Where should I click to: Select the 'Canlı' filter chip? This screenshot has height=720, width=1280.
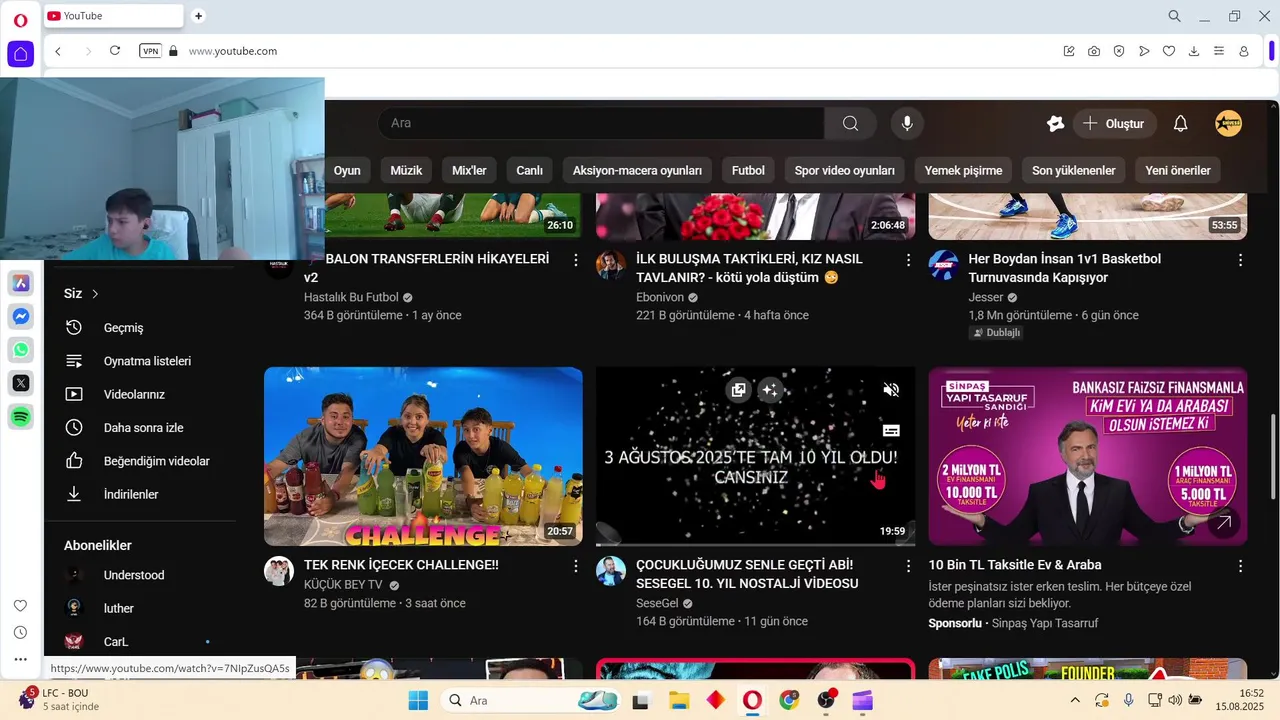tap(529, 170)
